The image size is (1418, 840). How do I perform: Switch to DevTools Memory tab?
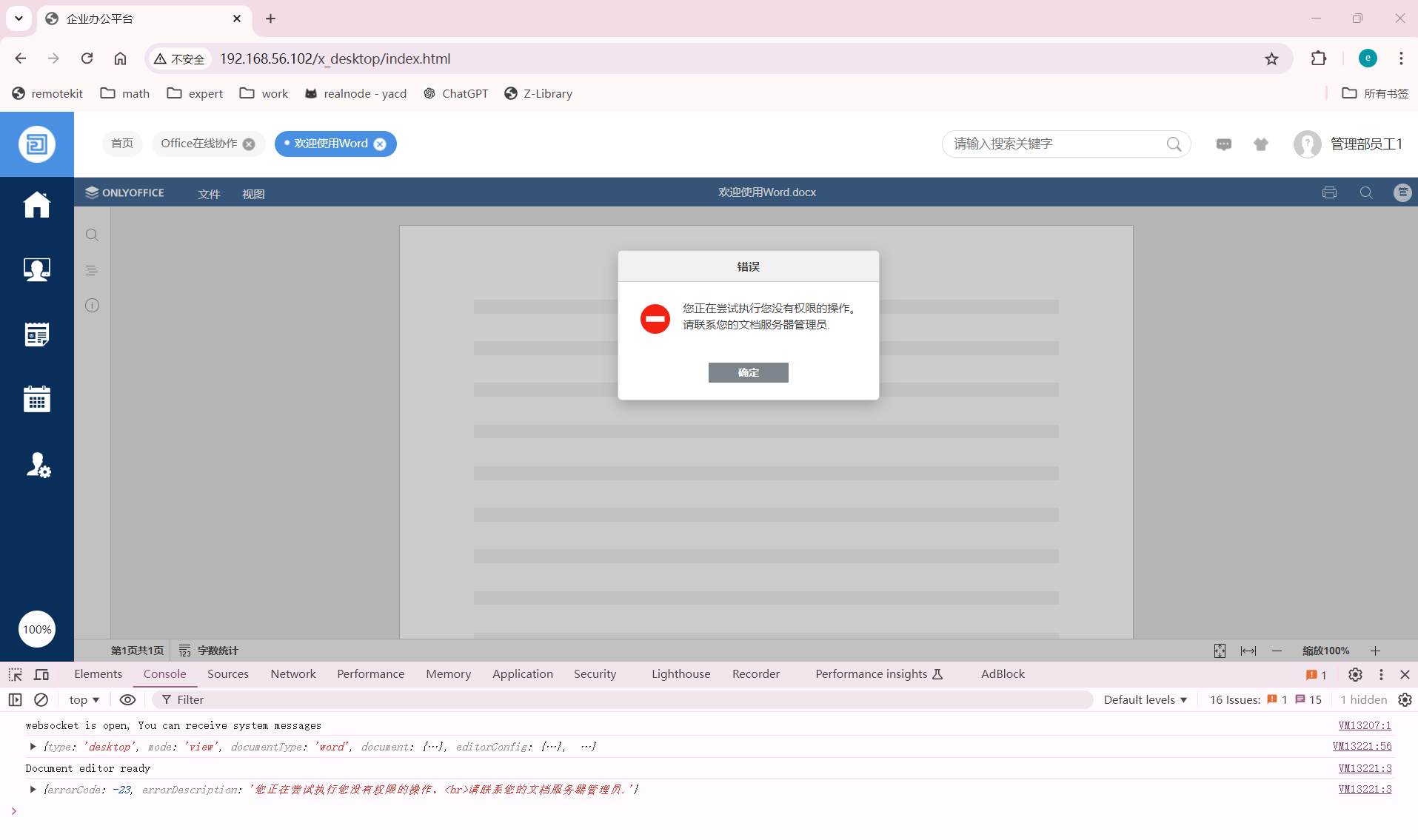click(449, 673)
